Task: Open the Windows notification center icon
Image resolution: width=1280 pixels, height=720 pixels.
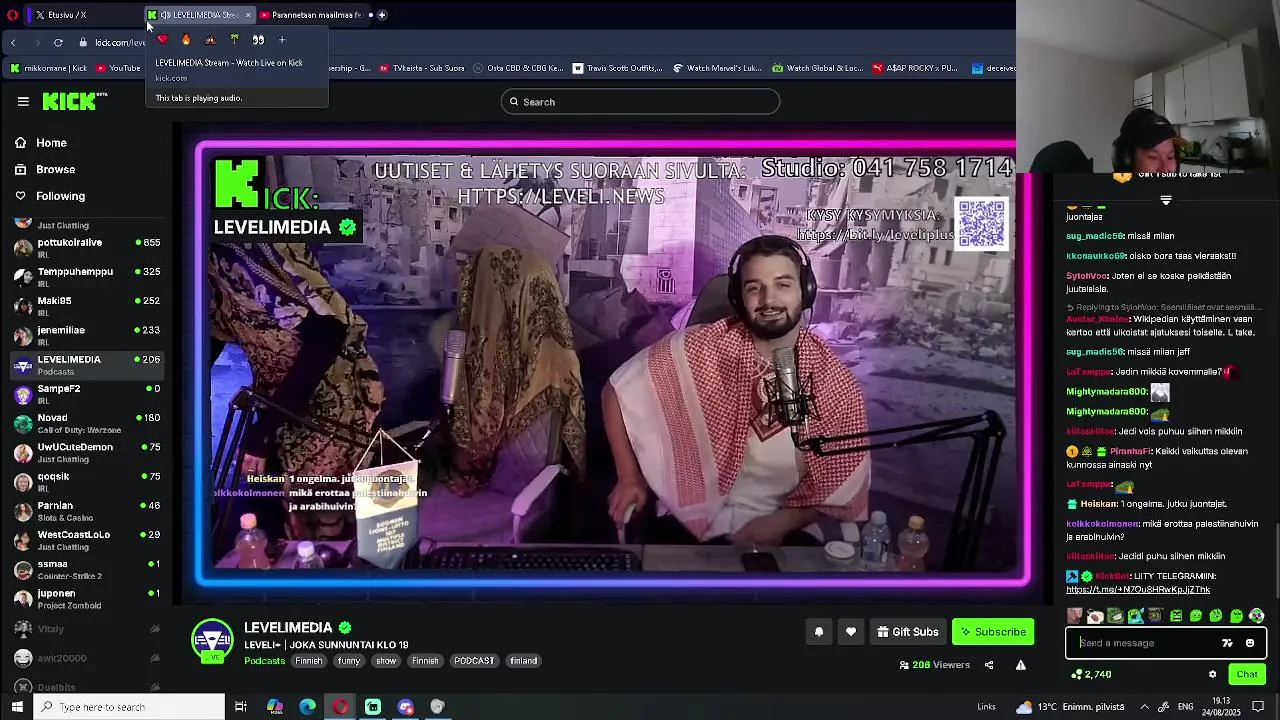Action: 1259,707
